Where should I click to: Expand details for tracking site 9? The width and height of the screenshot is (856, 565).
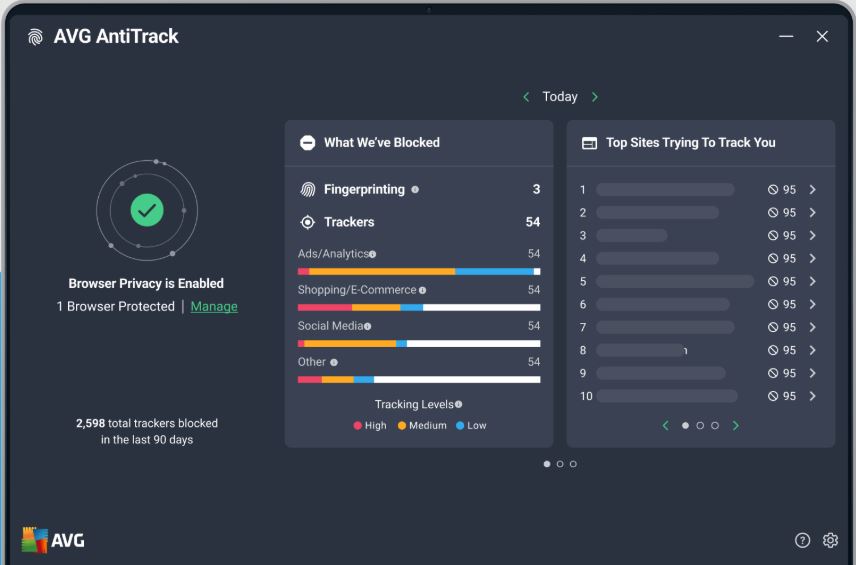coord(812,373)
